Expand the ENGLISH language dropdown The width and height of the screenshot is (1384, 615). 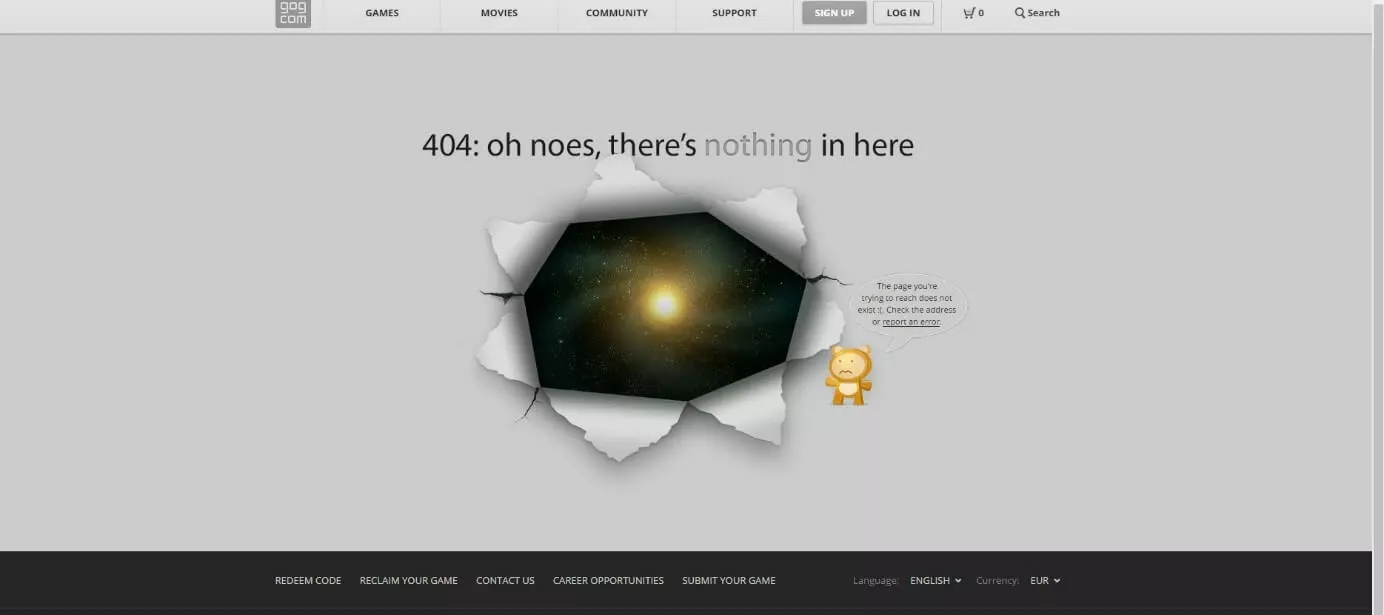pos(935,580)
